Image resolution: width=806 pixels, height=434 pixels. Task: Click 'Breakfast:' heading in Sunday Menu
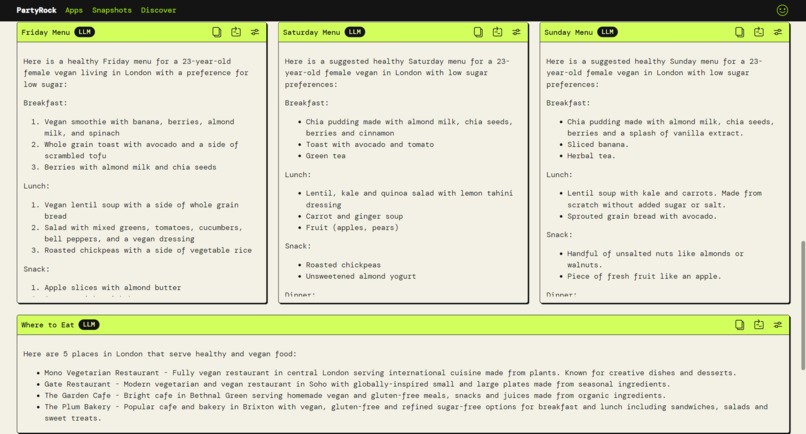[568, 103]
